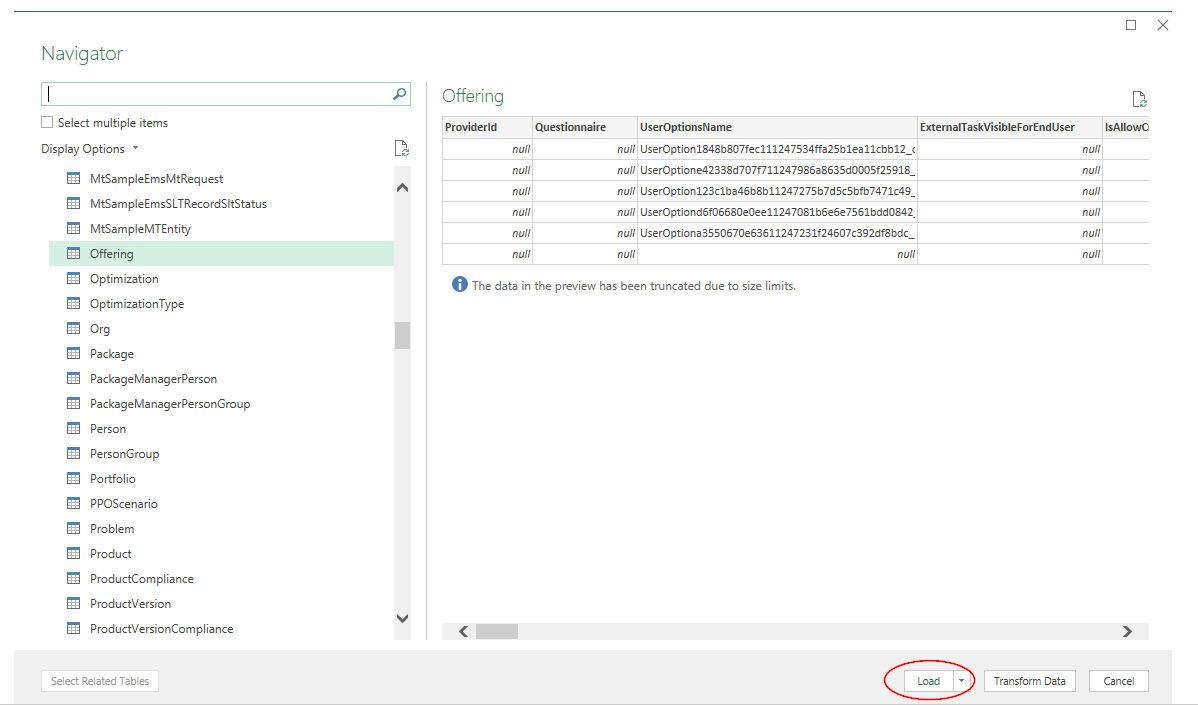Viewport: 1198px width, 705px height.
Task: Click the Cancel button
Action: click(1118, 680)
